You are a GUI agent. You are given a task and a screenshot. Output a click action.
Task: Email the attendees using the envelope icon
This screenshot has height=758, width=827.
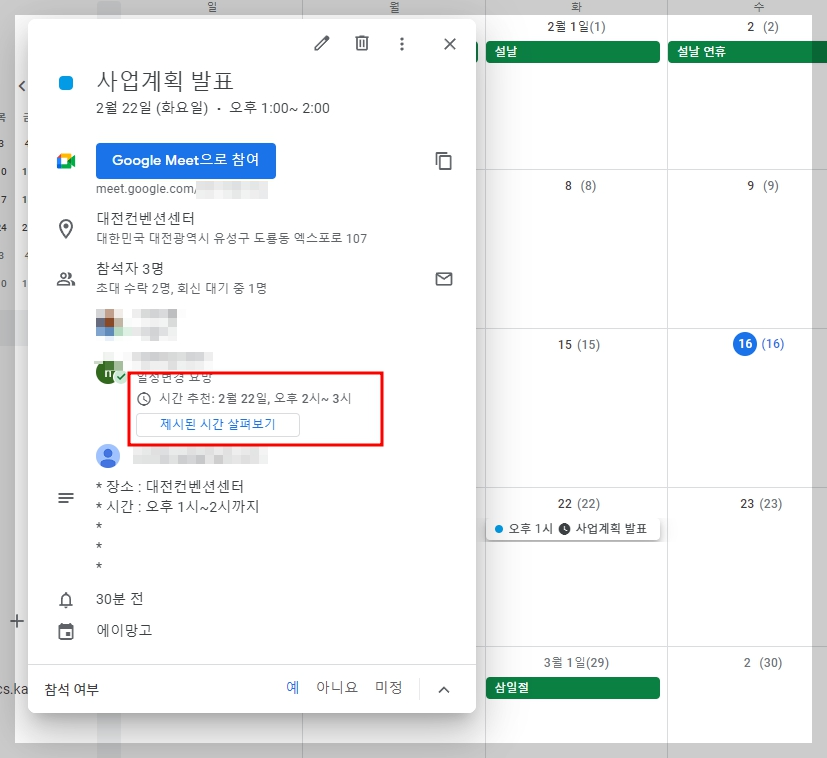(x=444, y=279)
